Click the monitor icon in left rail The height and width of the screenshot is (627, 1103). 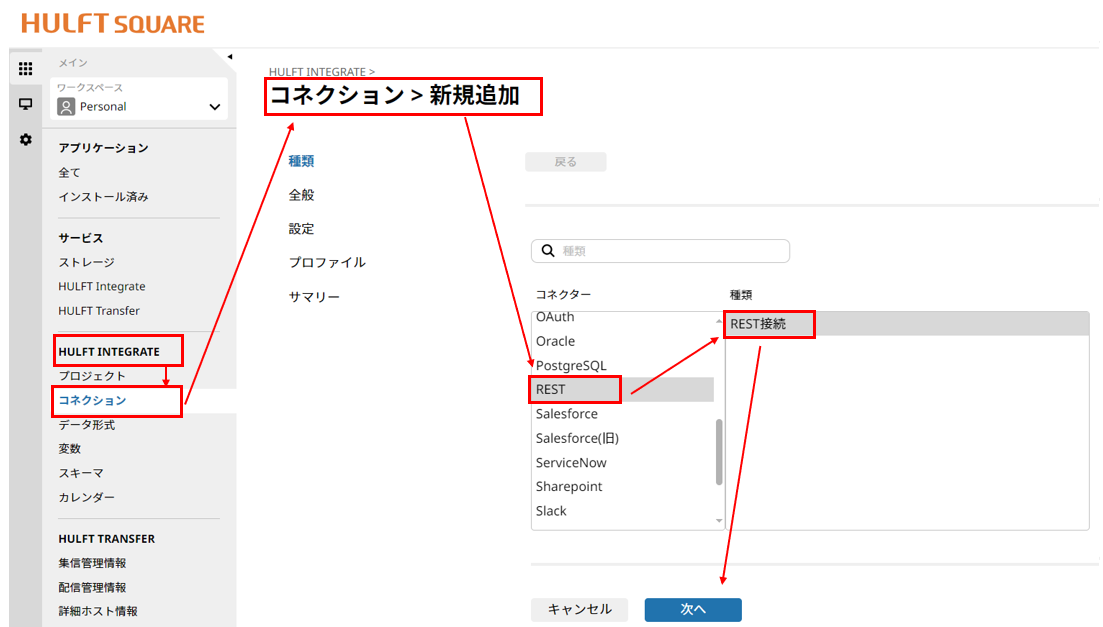25,104
